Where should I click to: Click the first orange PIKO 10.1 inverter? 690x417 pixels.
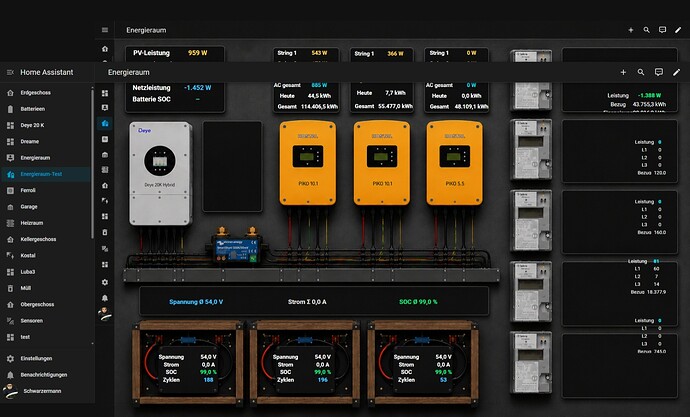click(x=308, y=163)
